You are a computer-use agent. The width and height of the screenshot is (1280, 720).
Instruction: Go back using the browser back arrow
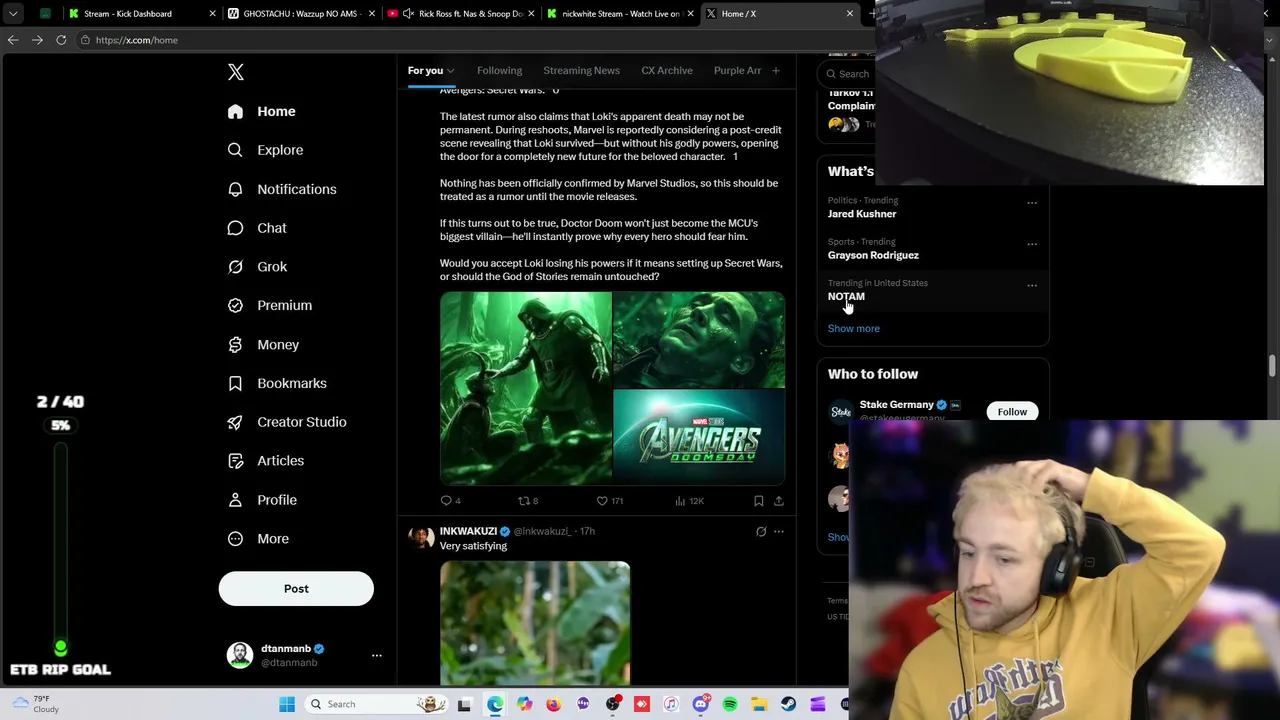pyautogui.click(x=13, y=40)
